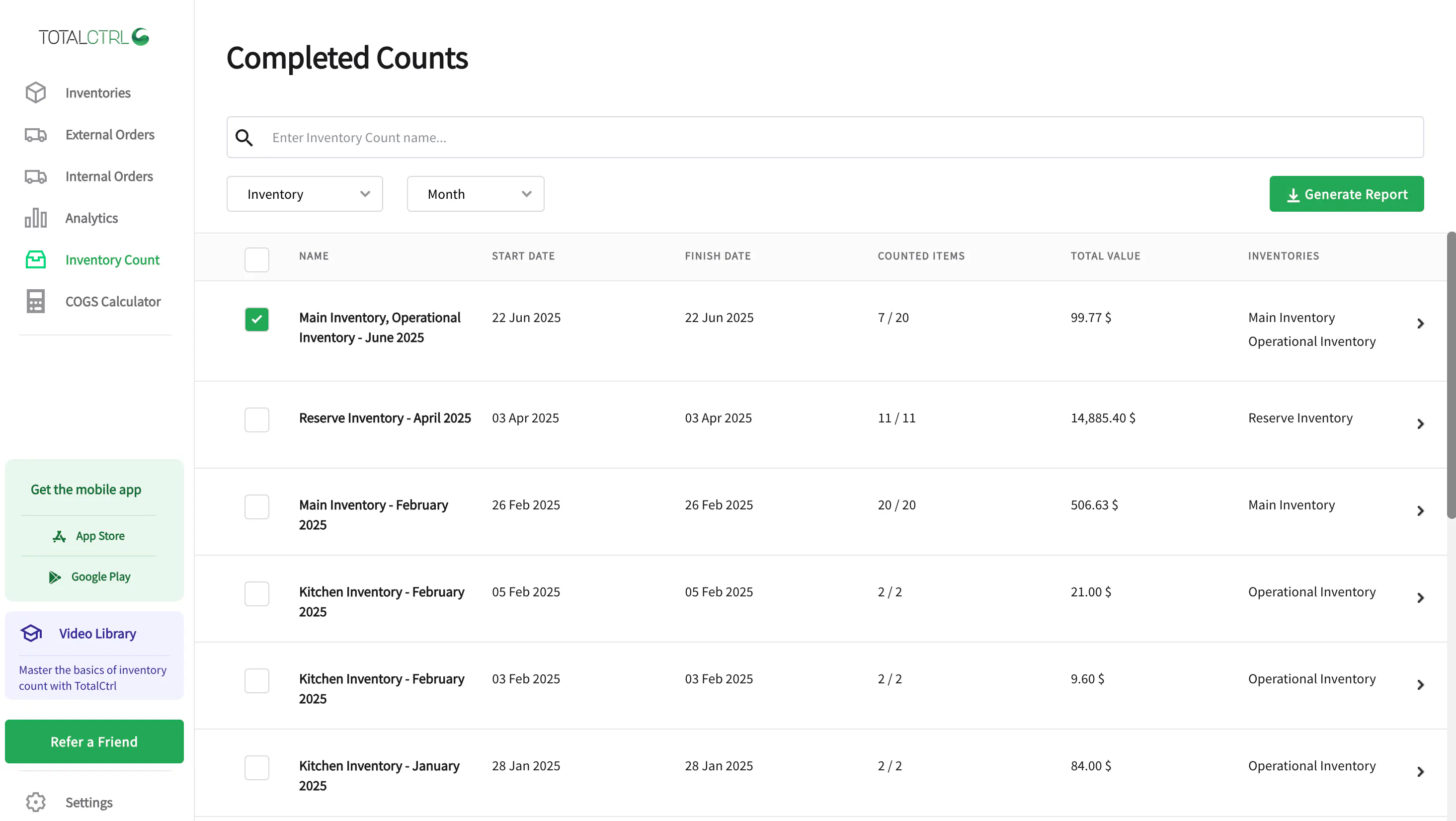Open the Month filter dropdown
The width and height of the screenshot is (1456, 821).
click(x=476, y=194)
